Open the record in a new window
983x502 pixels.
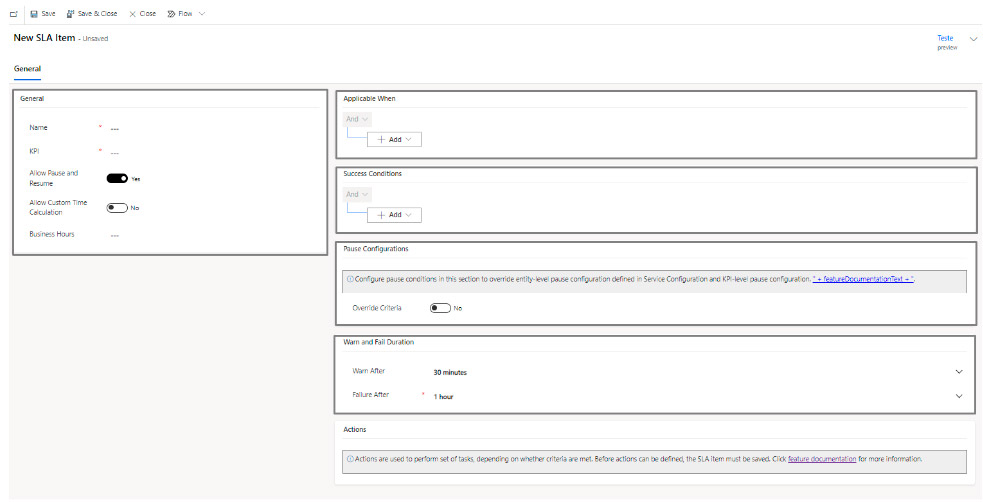point(13,14)
